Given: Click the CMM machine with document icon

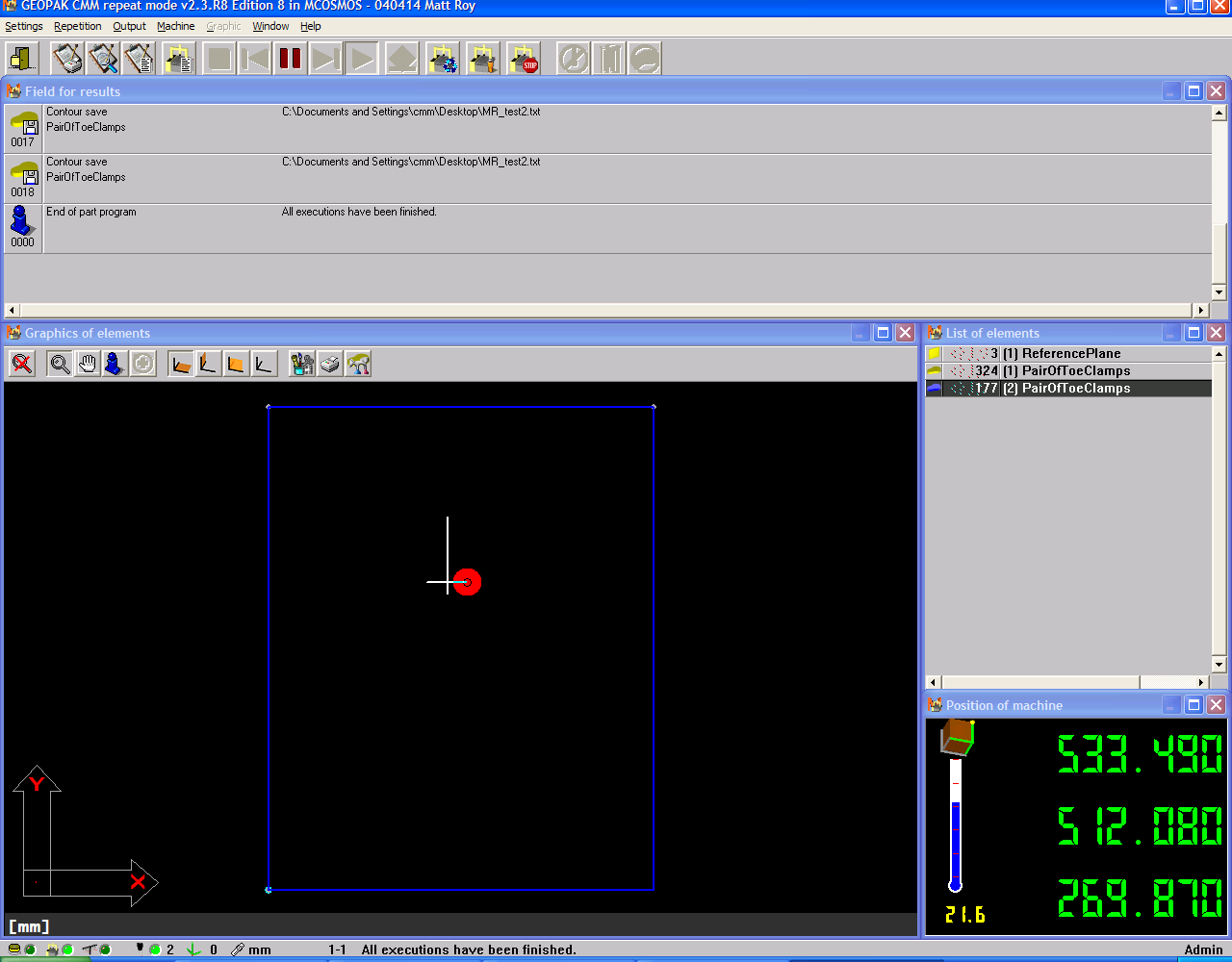Looking at the screenshot, I should pos(180,60).
